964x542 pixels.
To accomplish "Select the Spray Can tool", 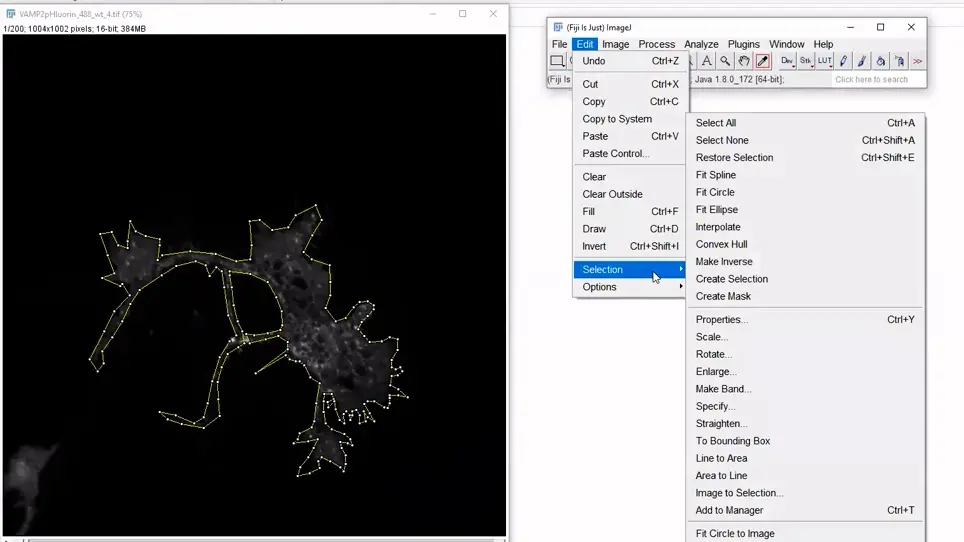I will click(x=899, y=61).
